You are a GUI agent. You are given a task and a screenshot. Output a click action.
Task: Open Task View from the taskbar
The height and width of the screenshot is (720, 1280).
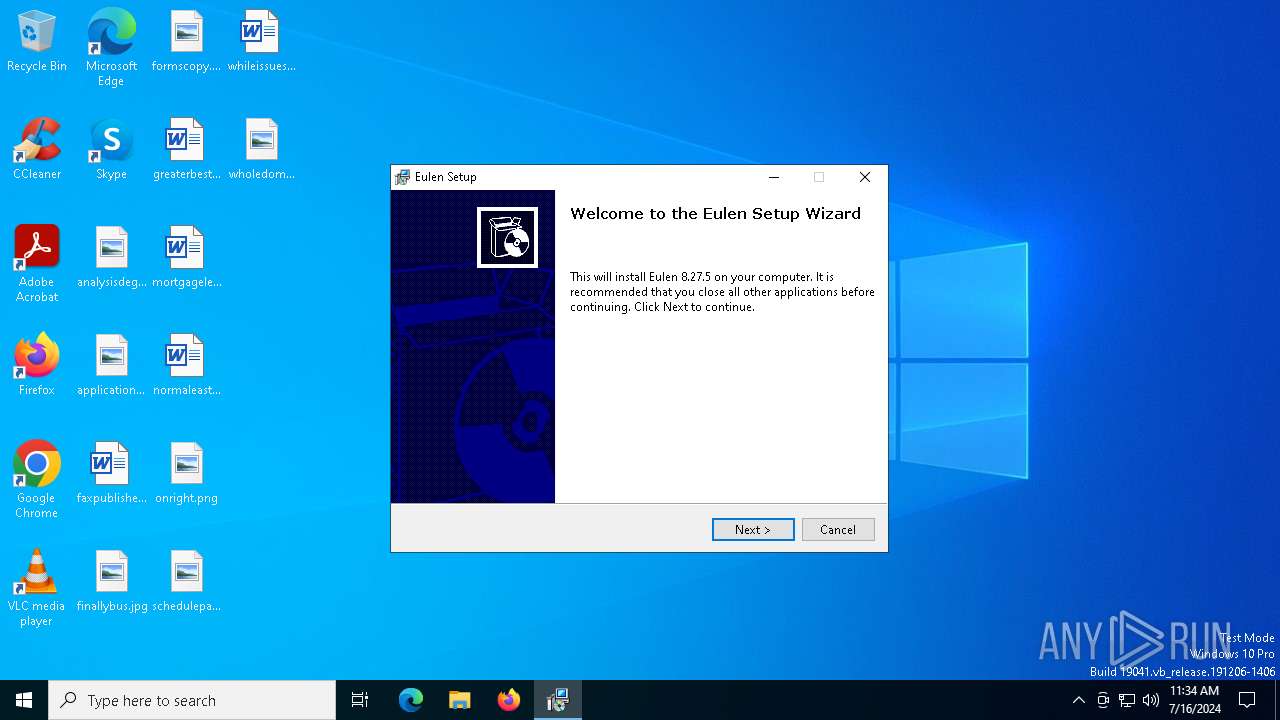coord(360,700)
